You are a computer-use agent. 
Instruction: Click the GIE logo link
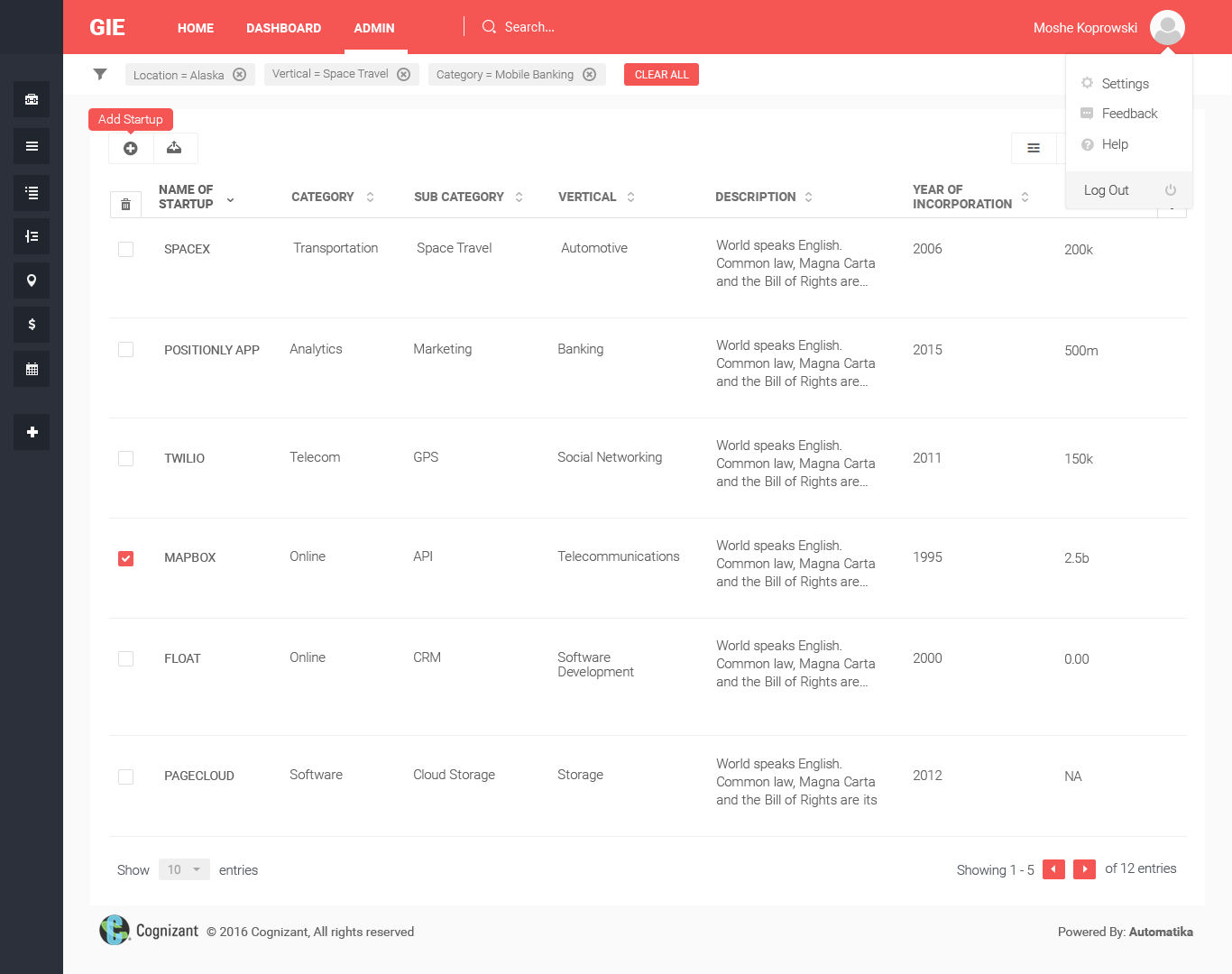pyautogui.click(x=107, y=27)
